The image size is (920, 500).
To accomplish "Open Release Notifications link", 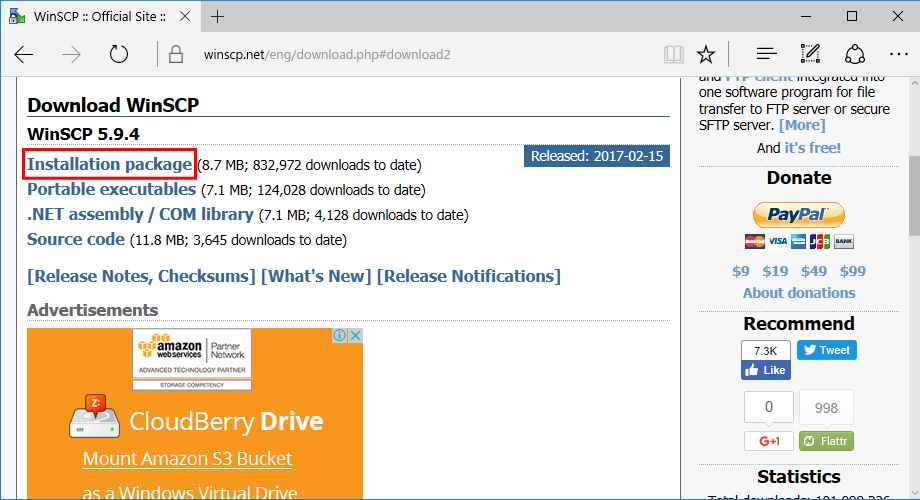I will point(469,276).
